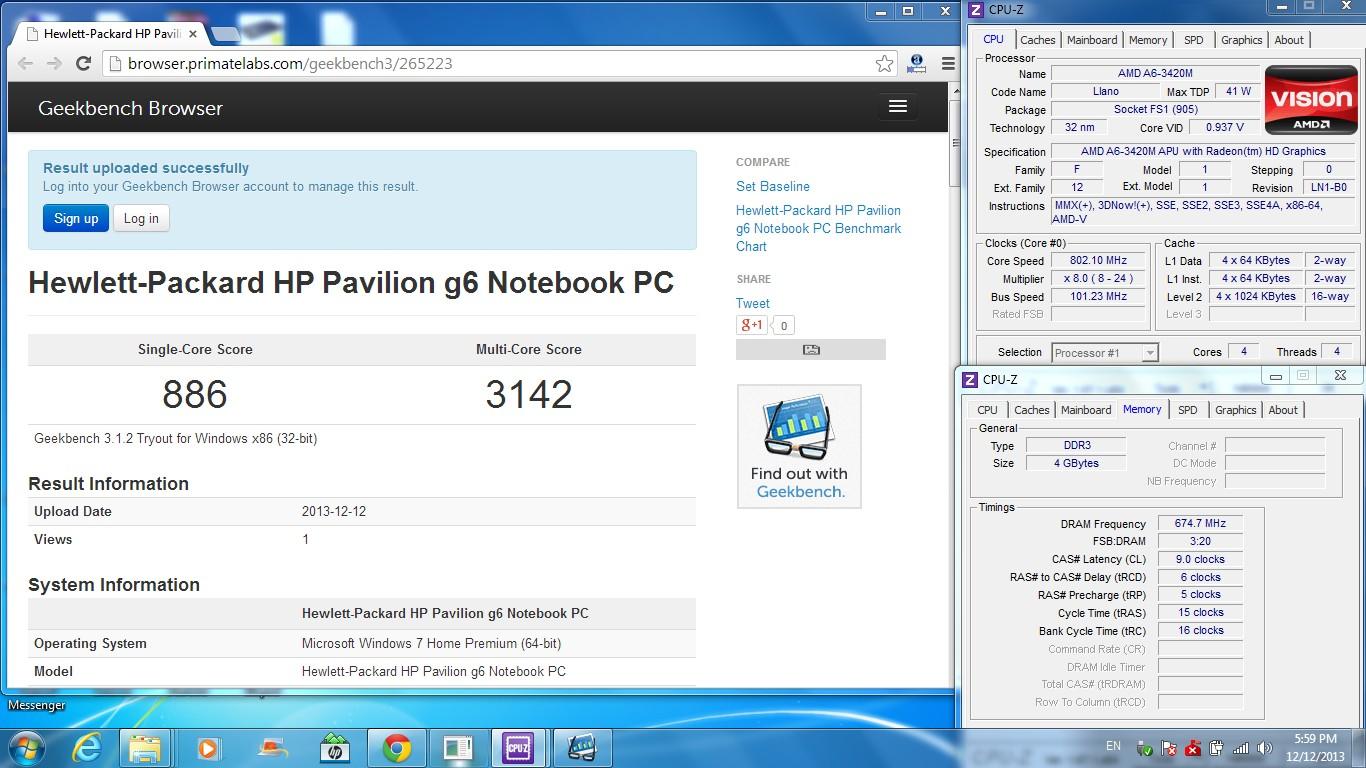The width and height of the screenshot is (1366, 768).
Task: Click the power plug battery tray icon
Action: pyautogui.click(x=1217, y=748)
